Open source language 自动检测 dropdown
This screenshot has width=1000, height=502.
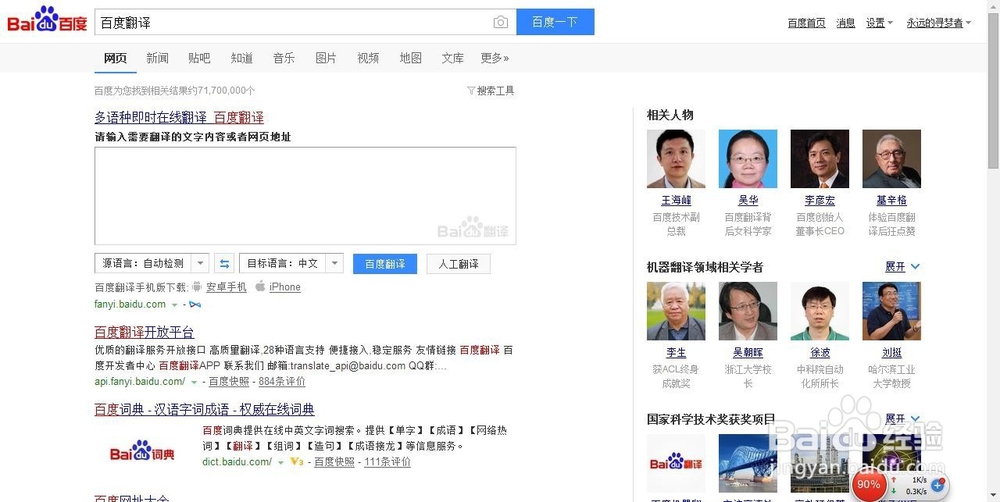pos(152,263)
